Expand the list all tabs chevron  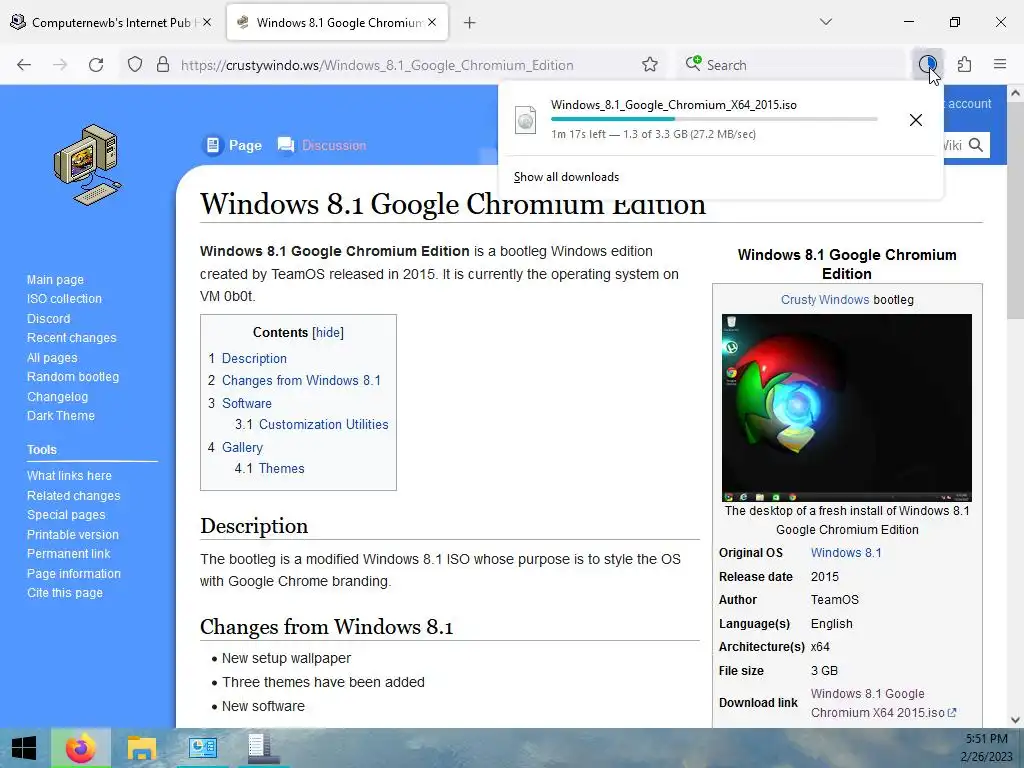[x=825, y=22]
